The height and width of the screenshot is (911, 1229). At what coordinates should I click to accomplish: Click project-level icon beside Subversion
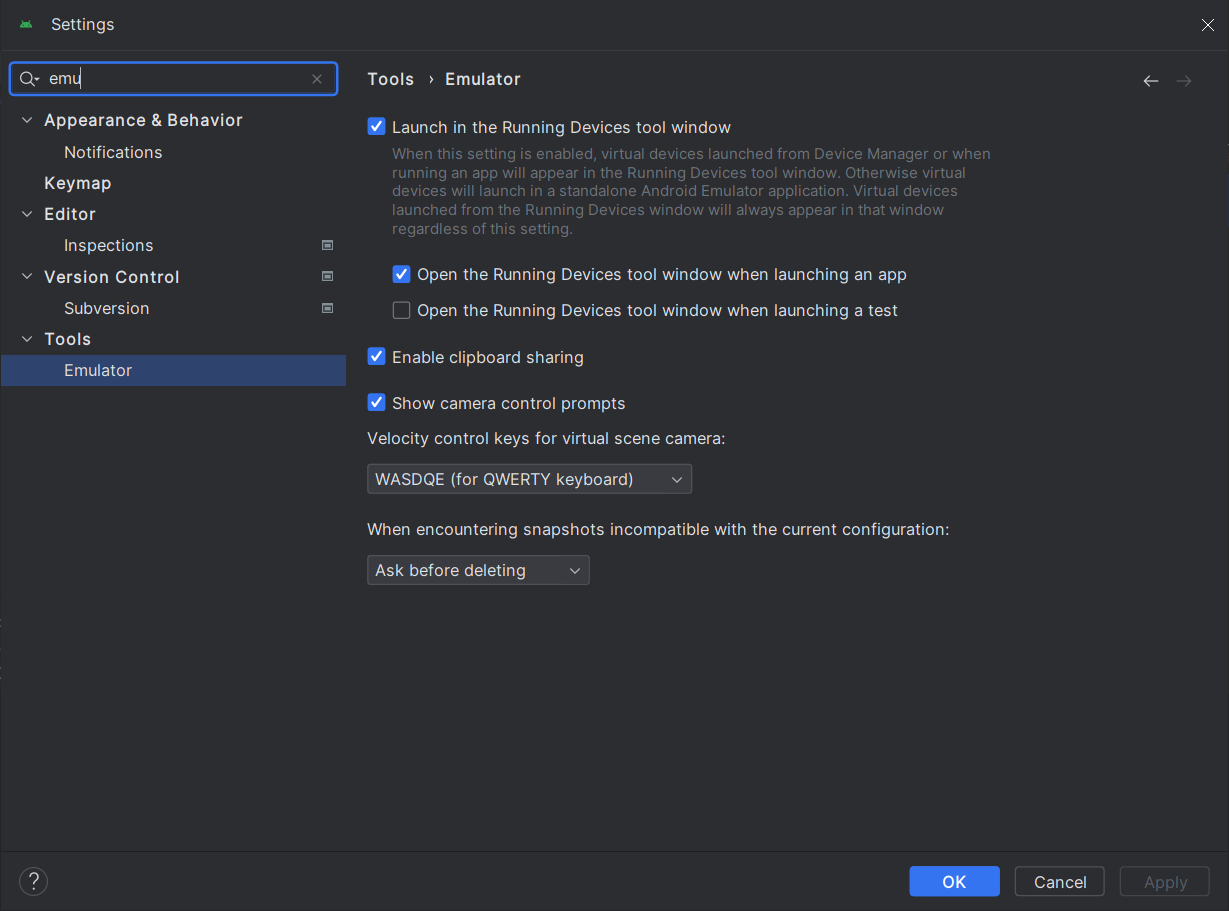[327, 308]
